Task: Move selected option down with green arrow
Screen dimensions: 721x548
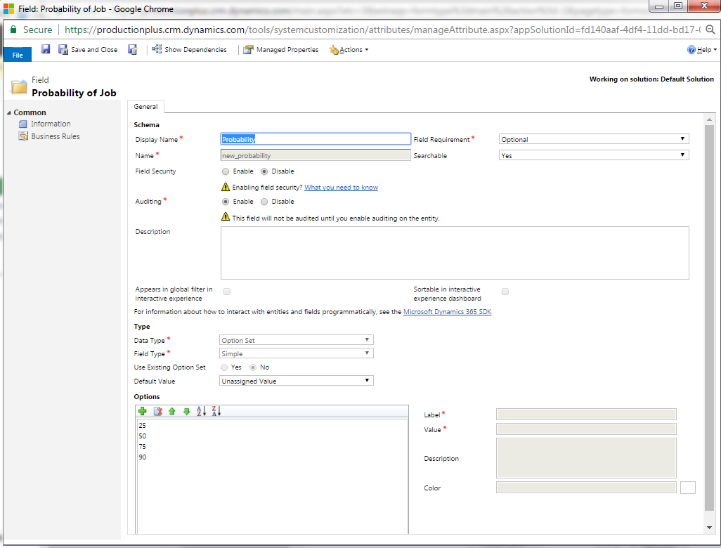Action: [186, 411]
